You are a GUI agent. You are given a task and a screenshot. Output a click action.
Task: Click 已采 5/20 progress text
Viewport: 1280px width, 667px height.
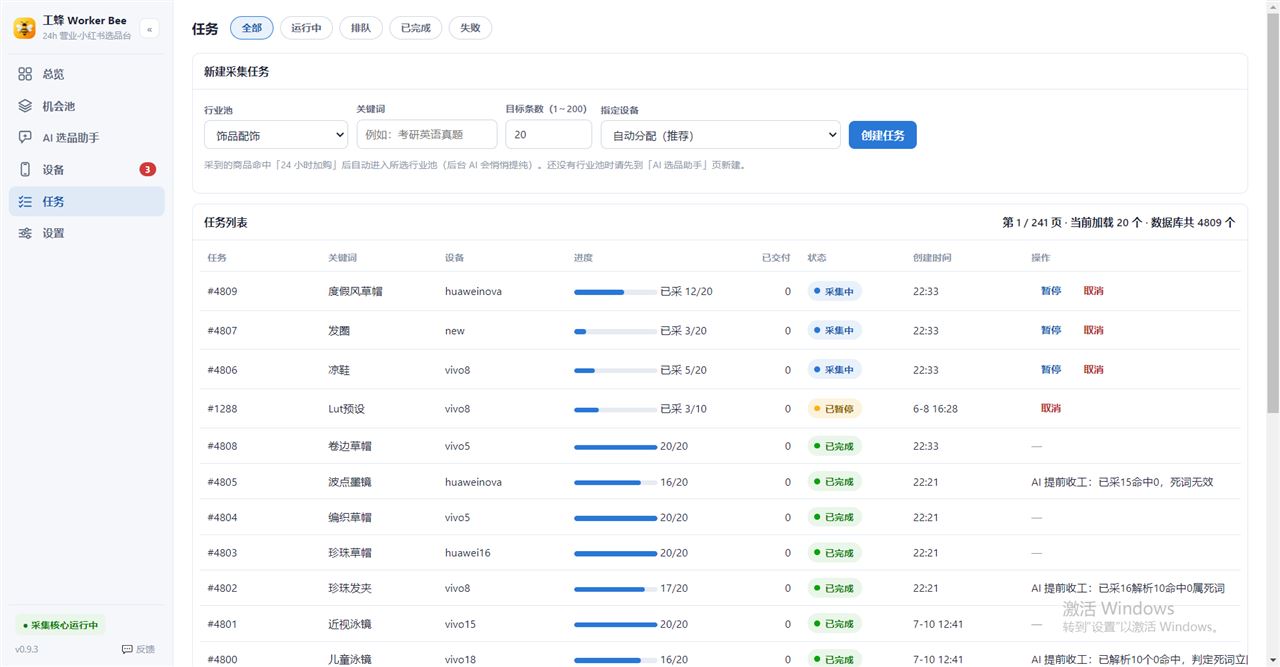click(x=683, y=370)
